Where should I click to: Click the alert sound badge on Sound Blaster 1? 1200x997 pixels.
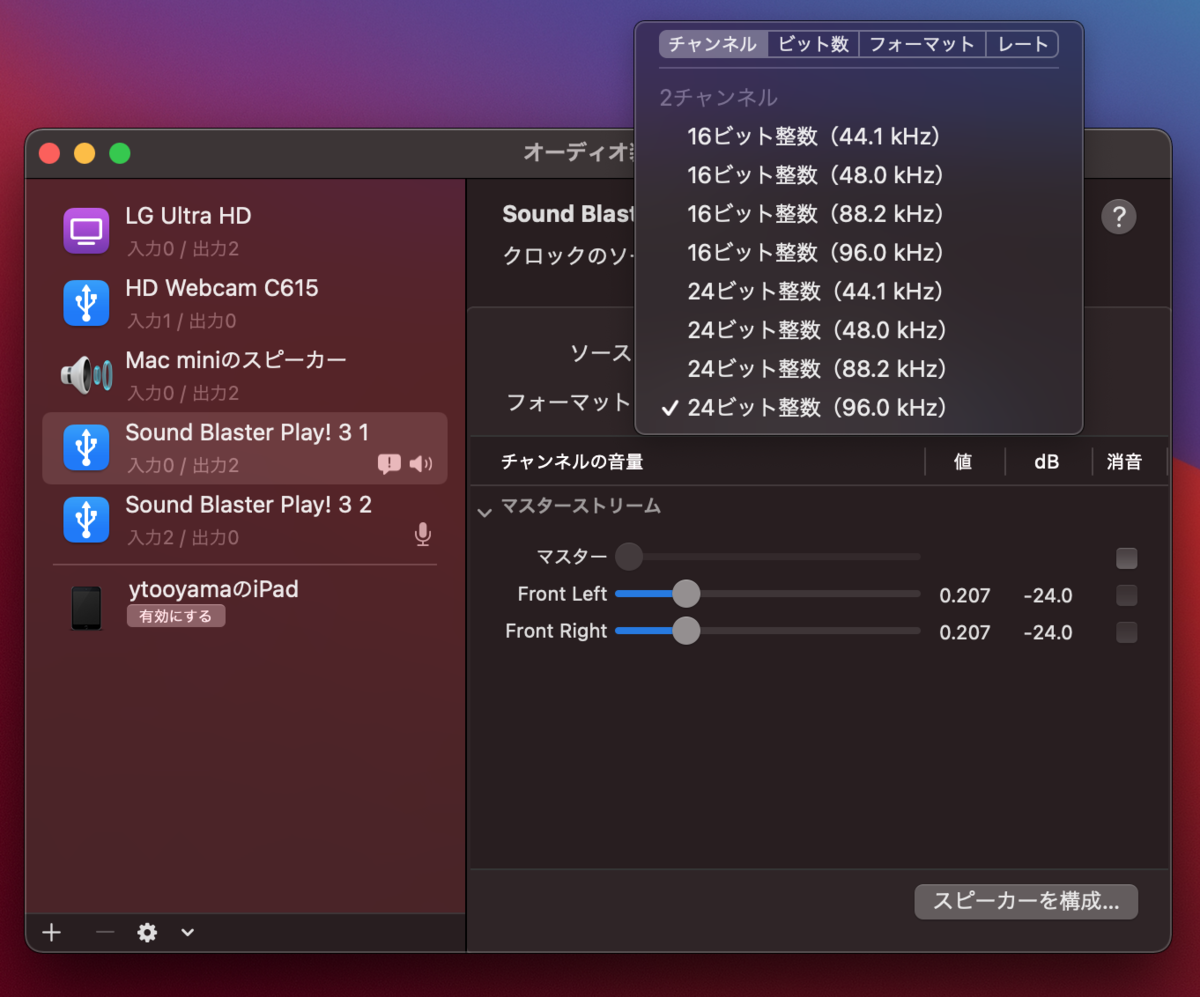coord(389,464)
